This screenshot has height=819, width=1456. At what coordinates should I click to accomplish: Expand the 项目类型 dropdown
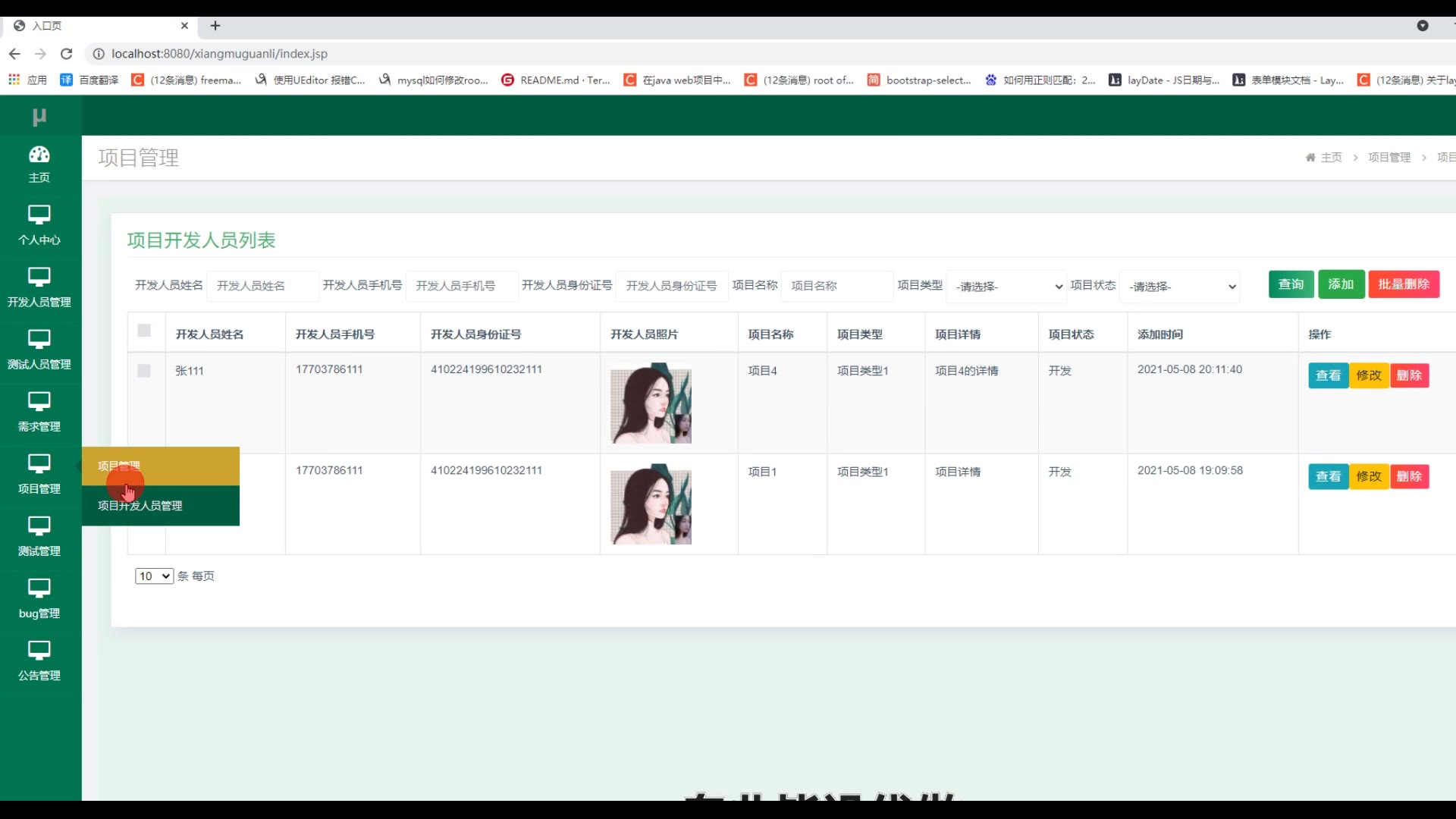point(1007,287)
